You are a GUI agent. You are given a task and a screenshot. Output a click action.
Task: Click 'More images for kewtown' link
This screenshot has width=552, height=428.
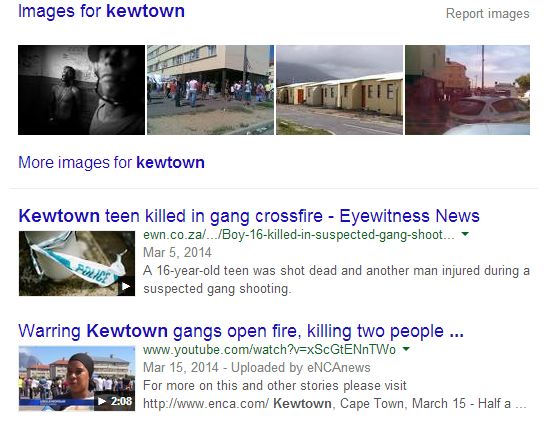pyautogui.click(x=111, y=163)
